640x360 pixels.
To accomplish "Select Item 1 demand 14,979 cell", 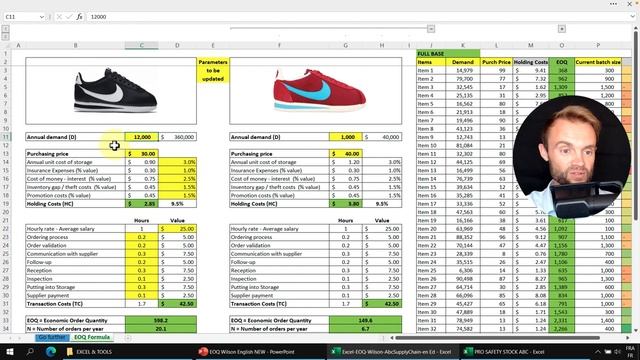I will pos(463,70).
